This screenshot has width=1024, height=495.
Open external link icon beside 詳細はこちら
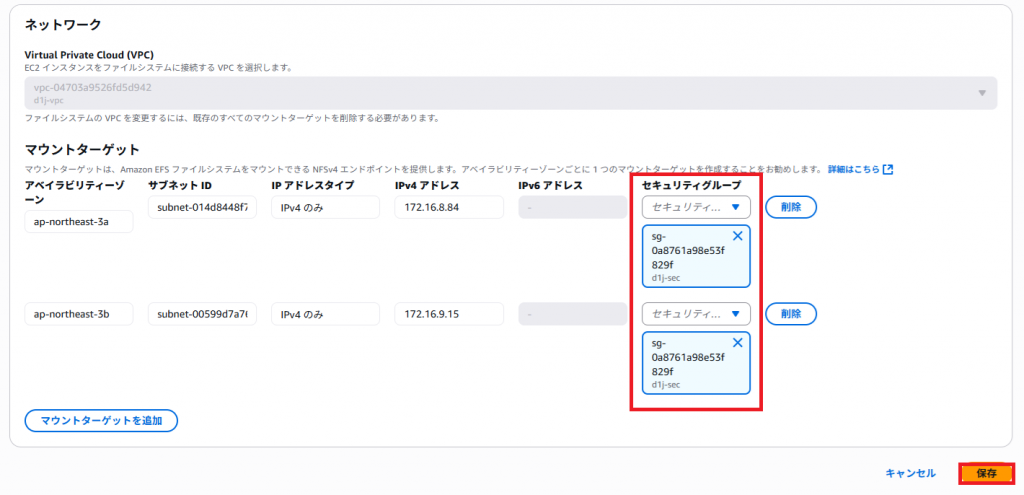pyautogui.click(x=887, y=169)
